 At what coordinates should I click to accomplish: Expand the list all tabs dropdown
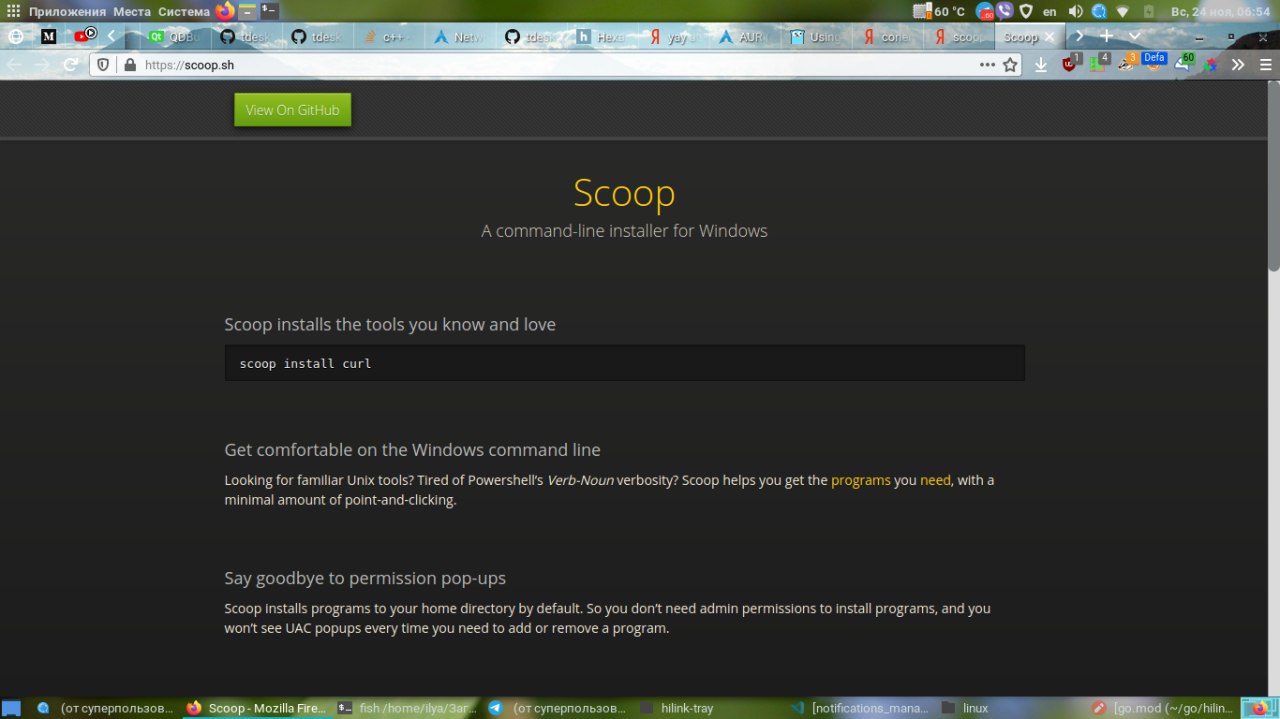[1134, 36]
